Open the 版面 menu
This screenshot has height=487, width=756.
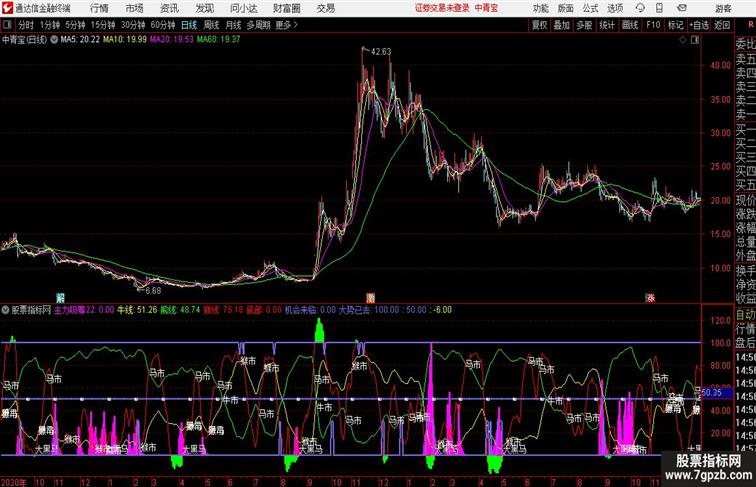[565, 8]
